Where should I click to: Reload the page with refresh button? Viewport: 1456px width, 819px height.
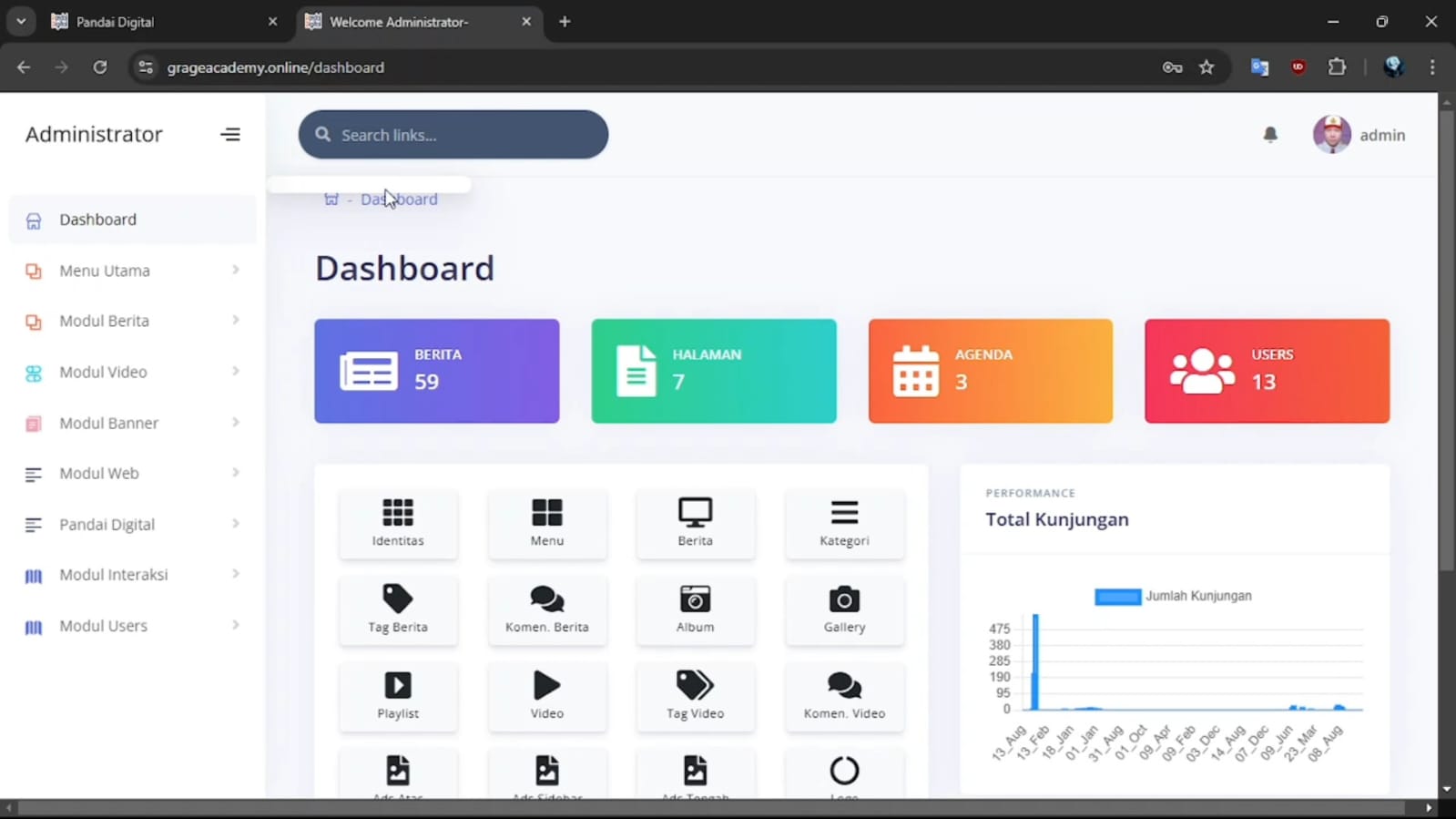pyautogui.click(x=100, y=67)
